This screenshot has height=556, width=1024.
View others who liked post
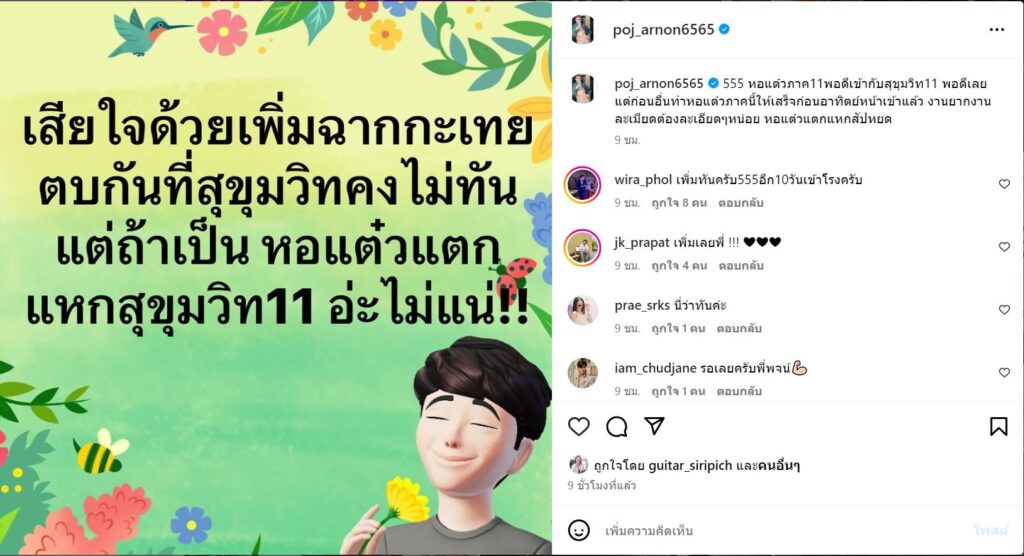[779, 466]
